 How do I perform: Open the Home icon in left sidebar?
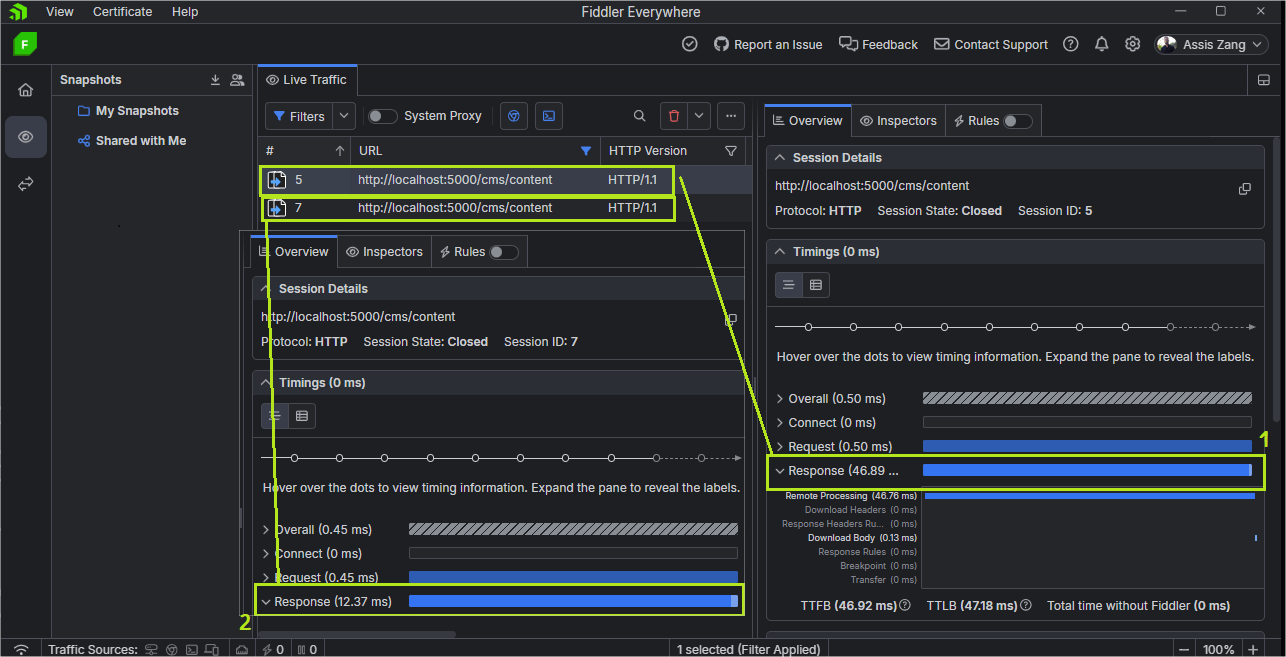click(26, 90)
